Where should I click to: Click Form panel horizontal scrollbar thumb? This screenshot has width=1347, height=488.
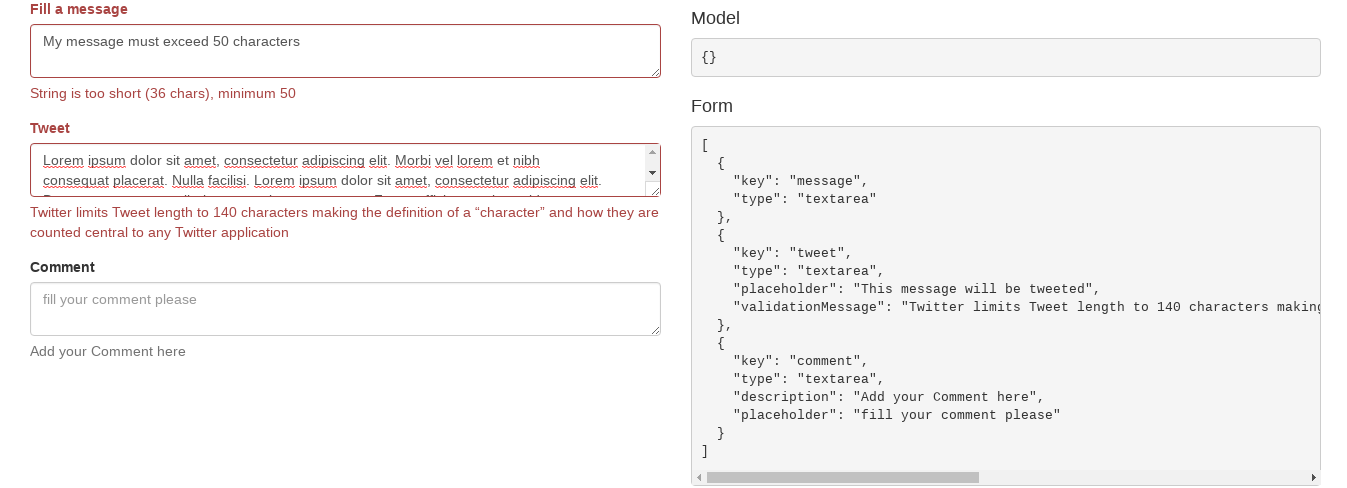(842, 478)
